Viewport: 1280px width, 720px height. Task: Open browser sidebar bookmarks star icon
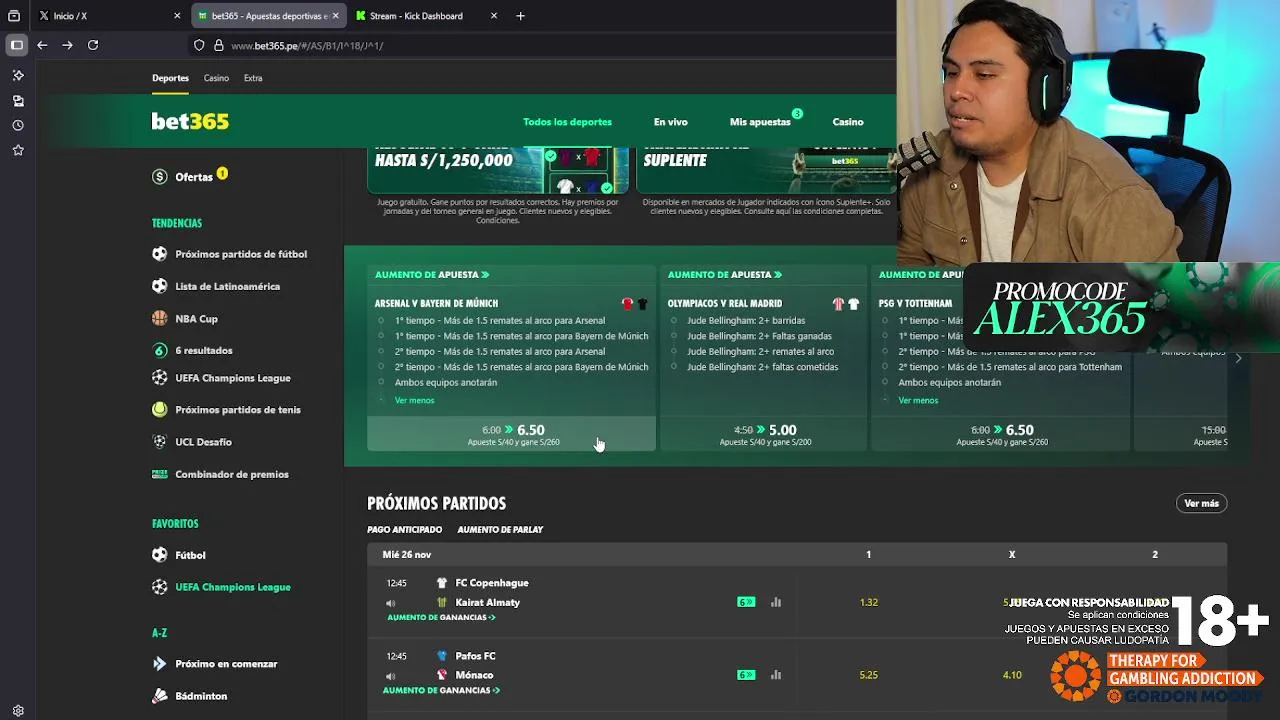[x=18, y=150]
